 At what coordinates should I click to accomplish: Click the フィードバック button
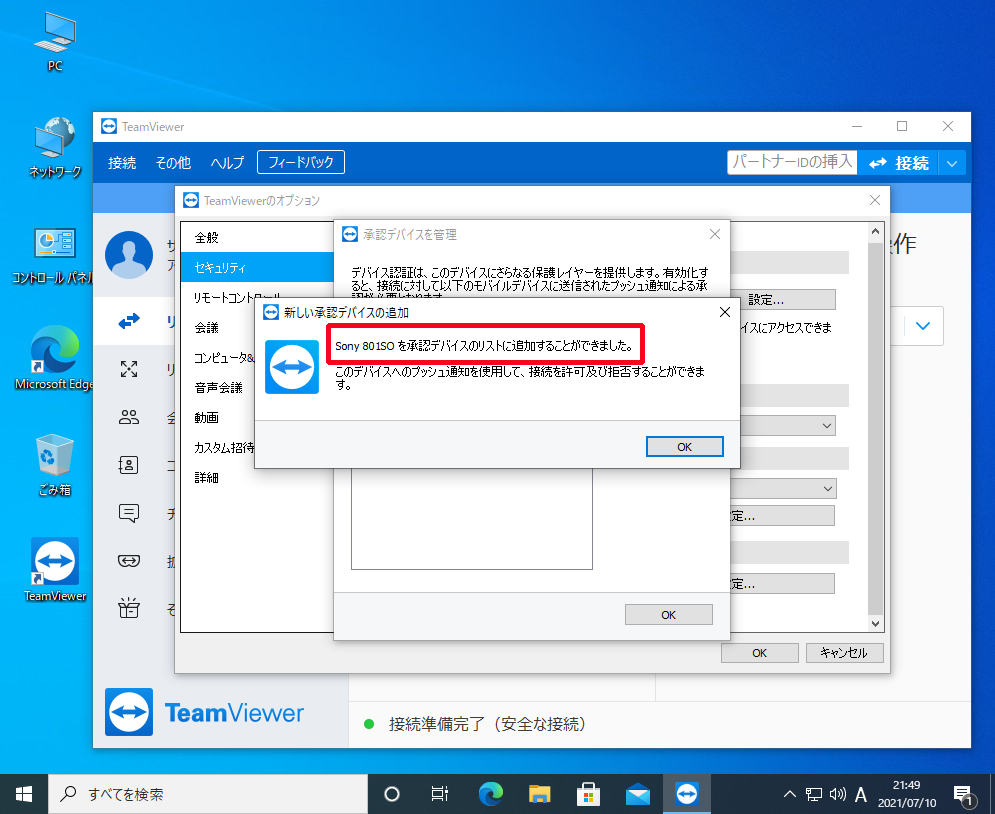coord(300,162)
